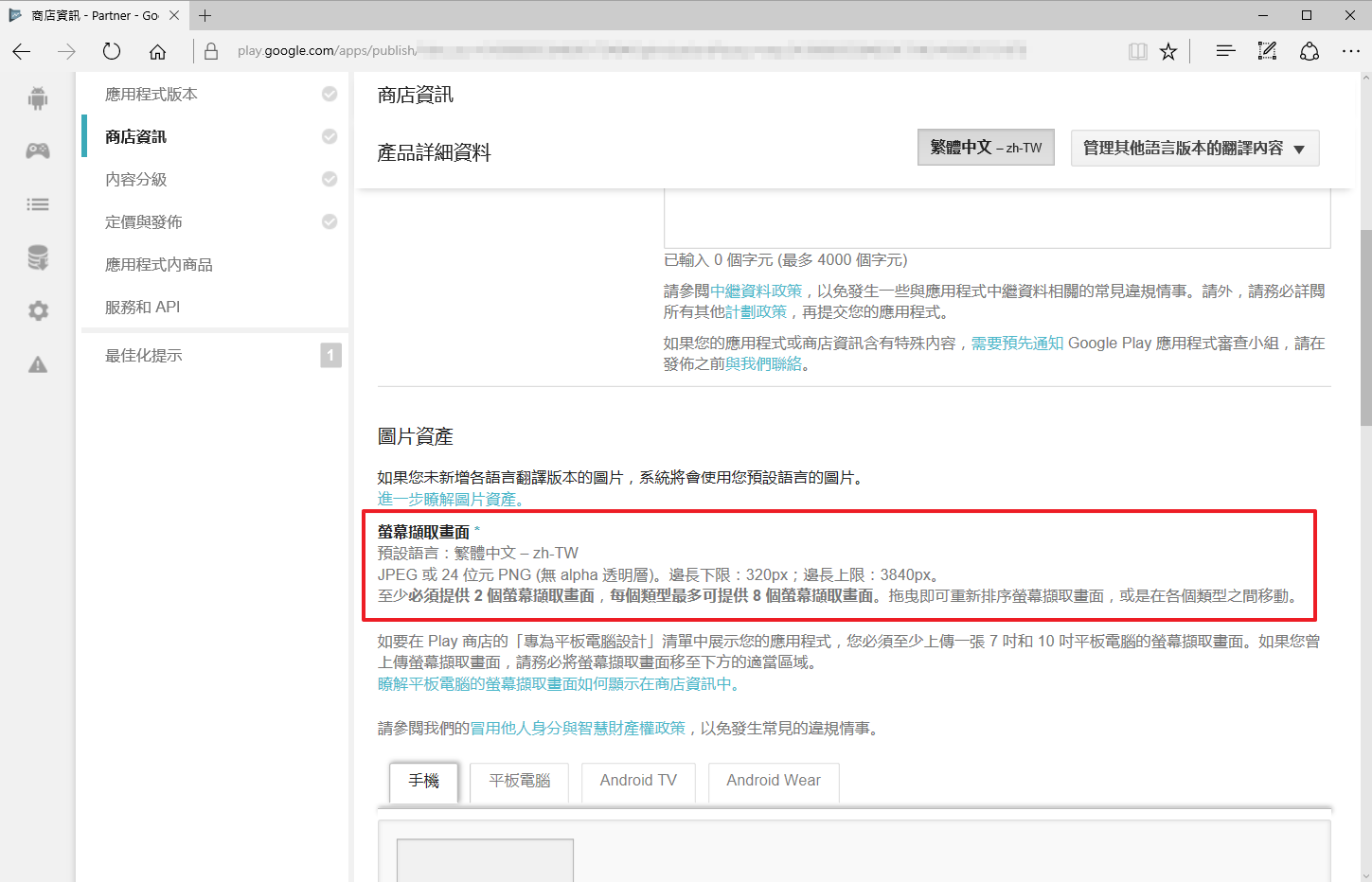Screen dimensions: 1372x882
Task: Click the page vertical scrollbar thumb
Action: 1365,327
